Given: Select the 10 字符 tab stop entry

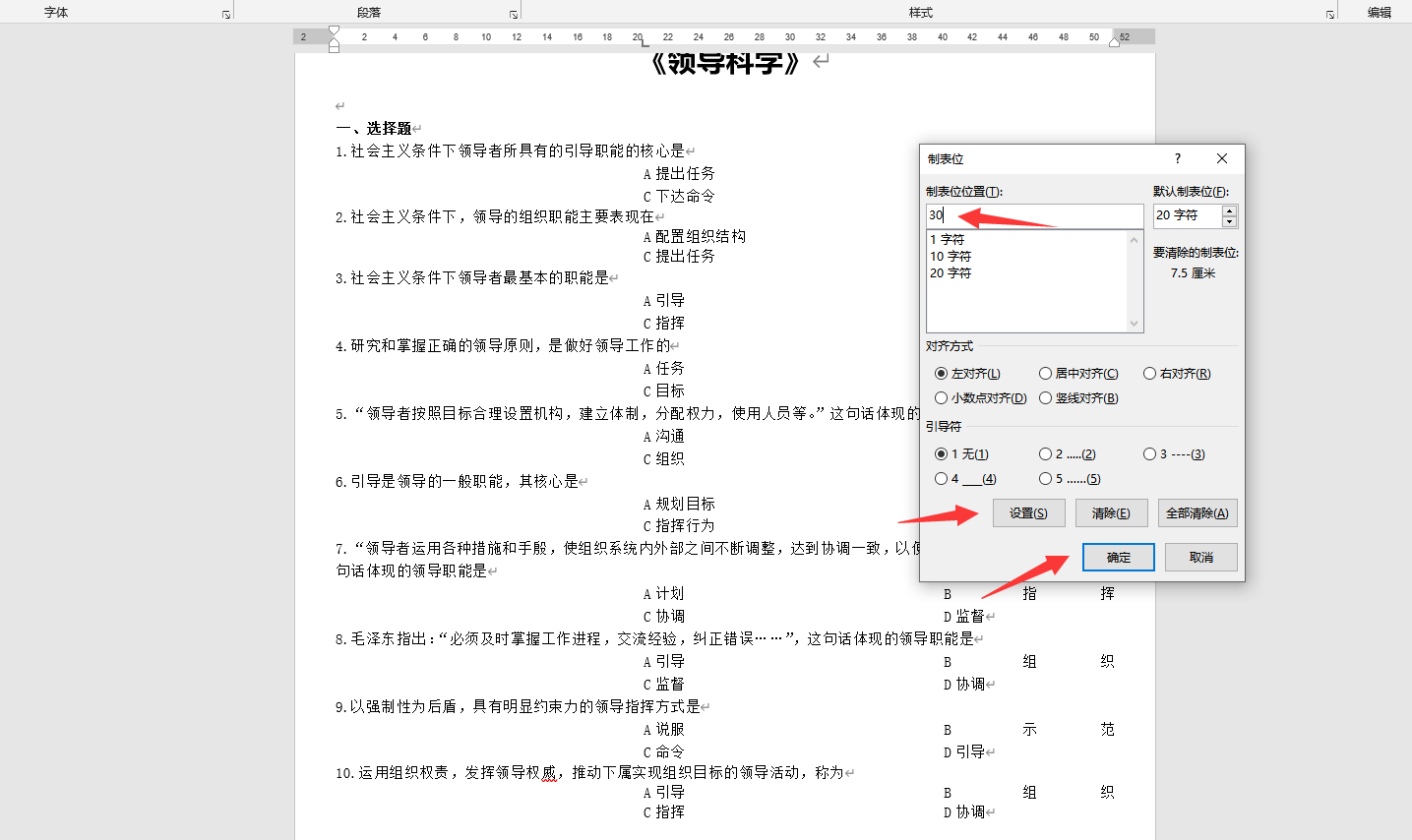Looking at the screenshot, I should click(951, 257).
